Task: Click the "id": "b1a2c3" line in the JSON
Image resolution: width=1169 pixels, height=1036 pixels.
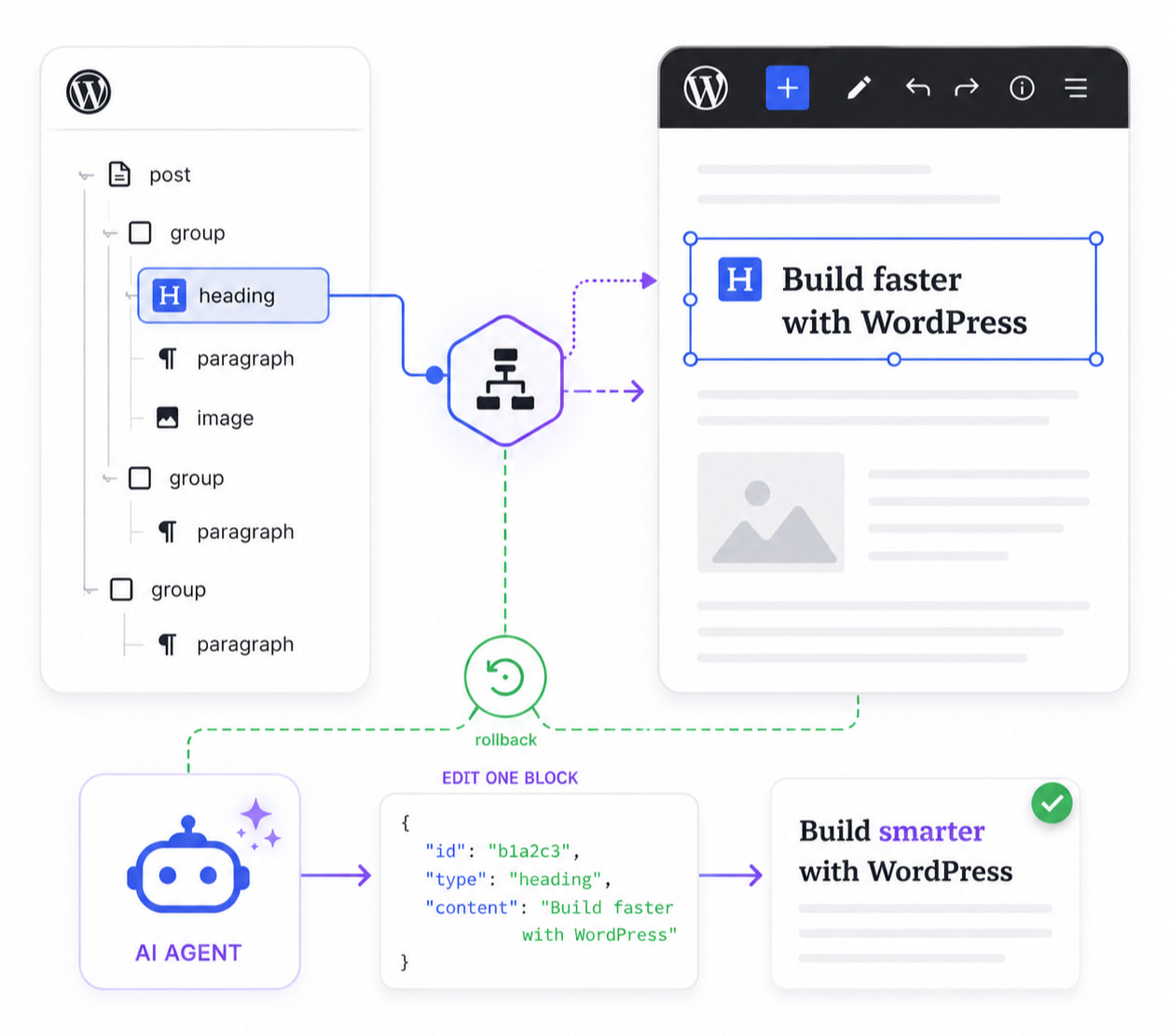Action: [502, 851]
